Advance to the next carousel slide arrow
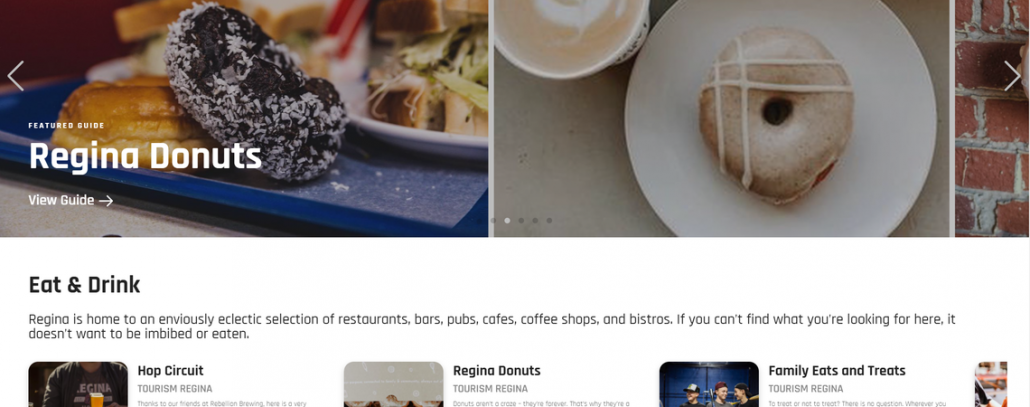 1012,75
